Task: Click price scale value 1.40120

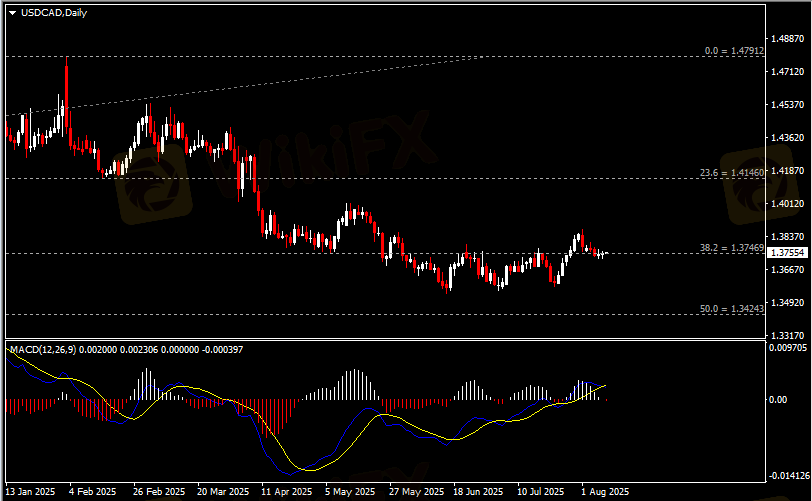Action: pos(787,204)
